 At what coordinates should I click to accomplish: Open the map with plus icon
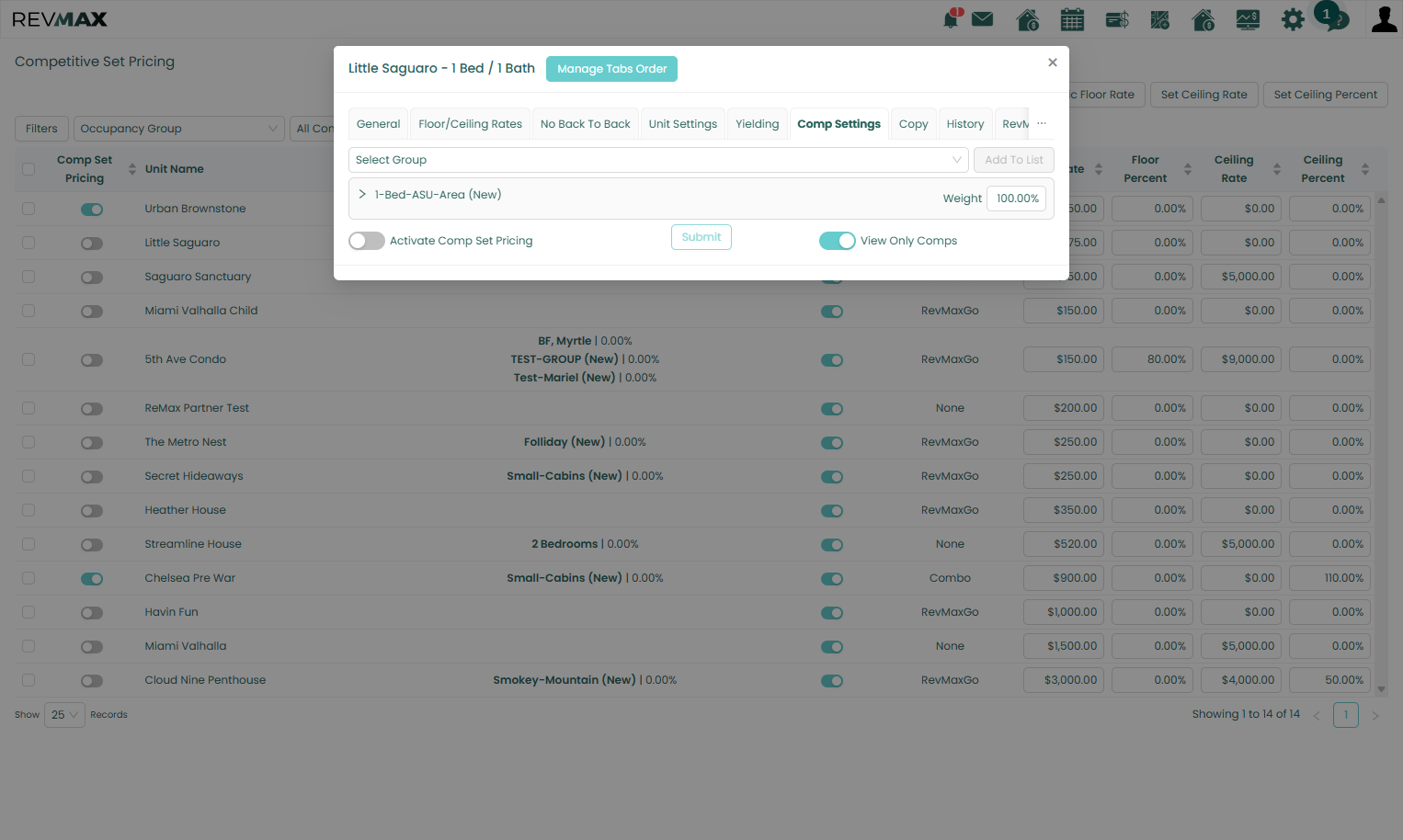tap(1160, 19)
